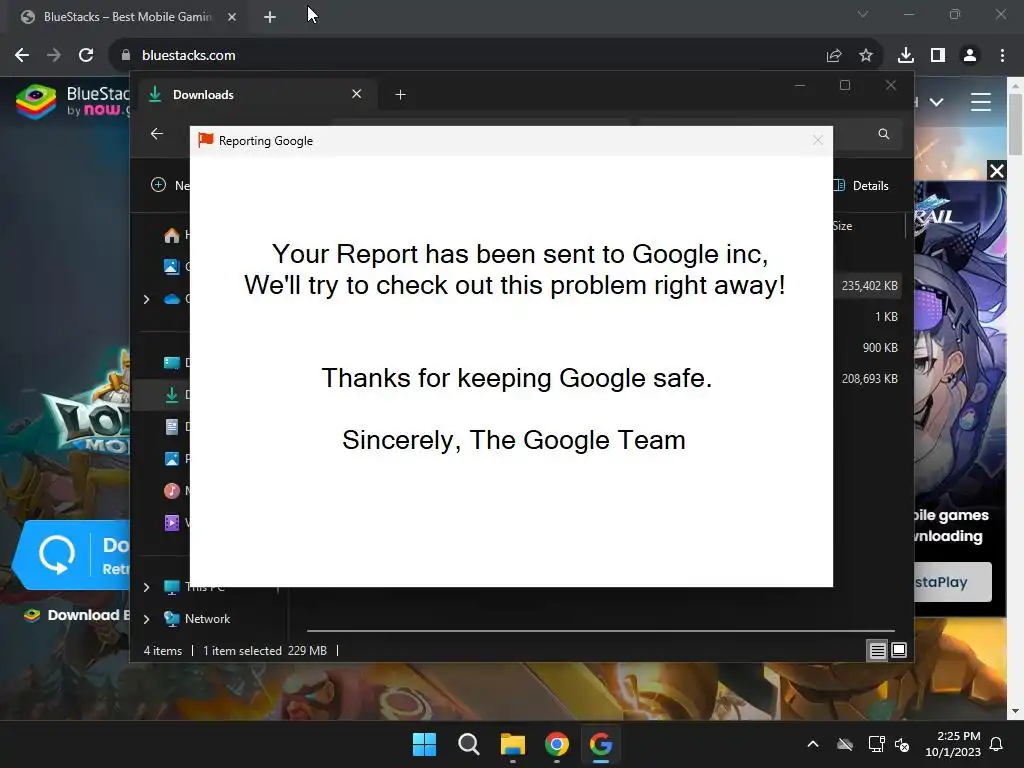
Task: Click the blue Download BlueStacks button
Action: pos(71,555)
